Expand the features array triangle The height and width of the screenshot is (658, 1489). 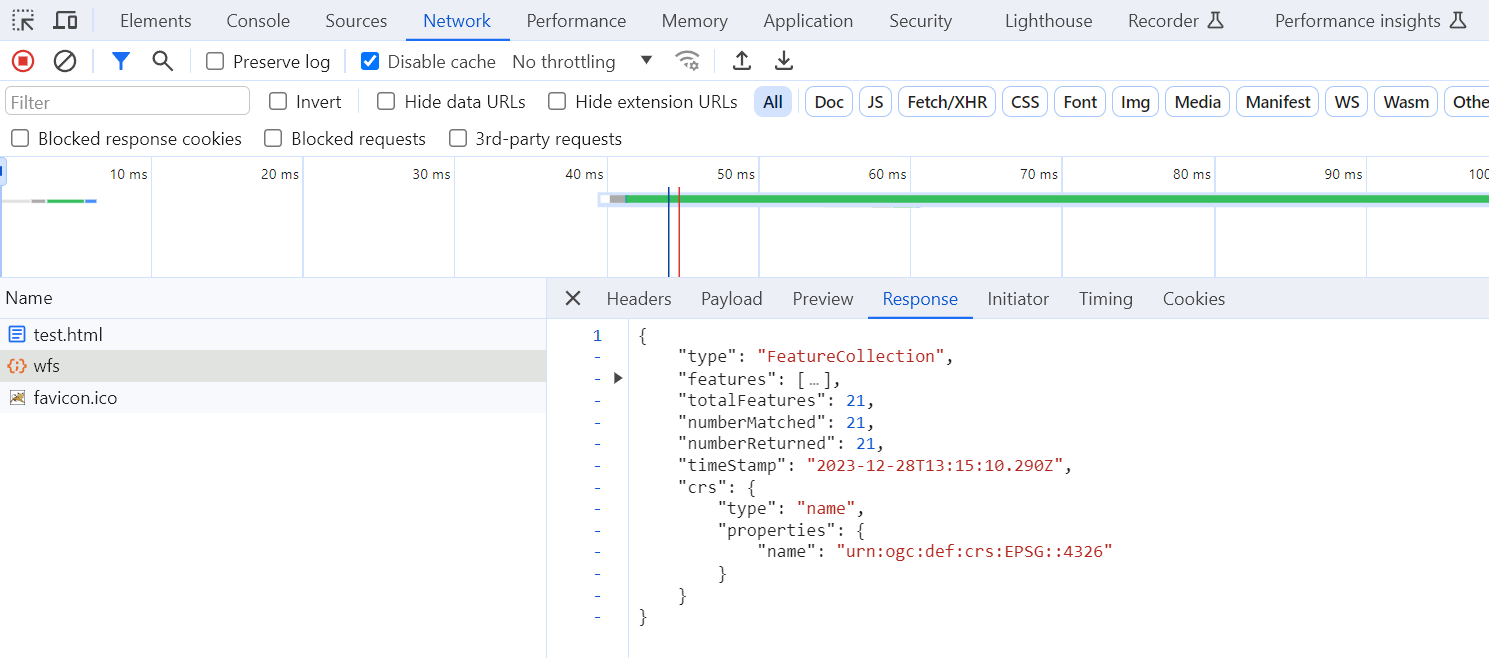618,378
